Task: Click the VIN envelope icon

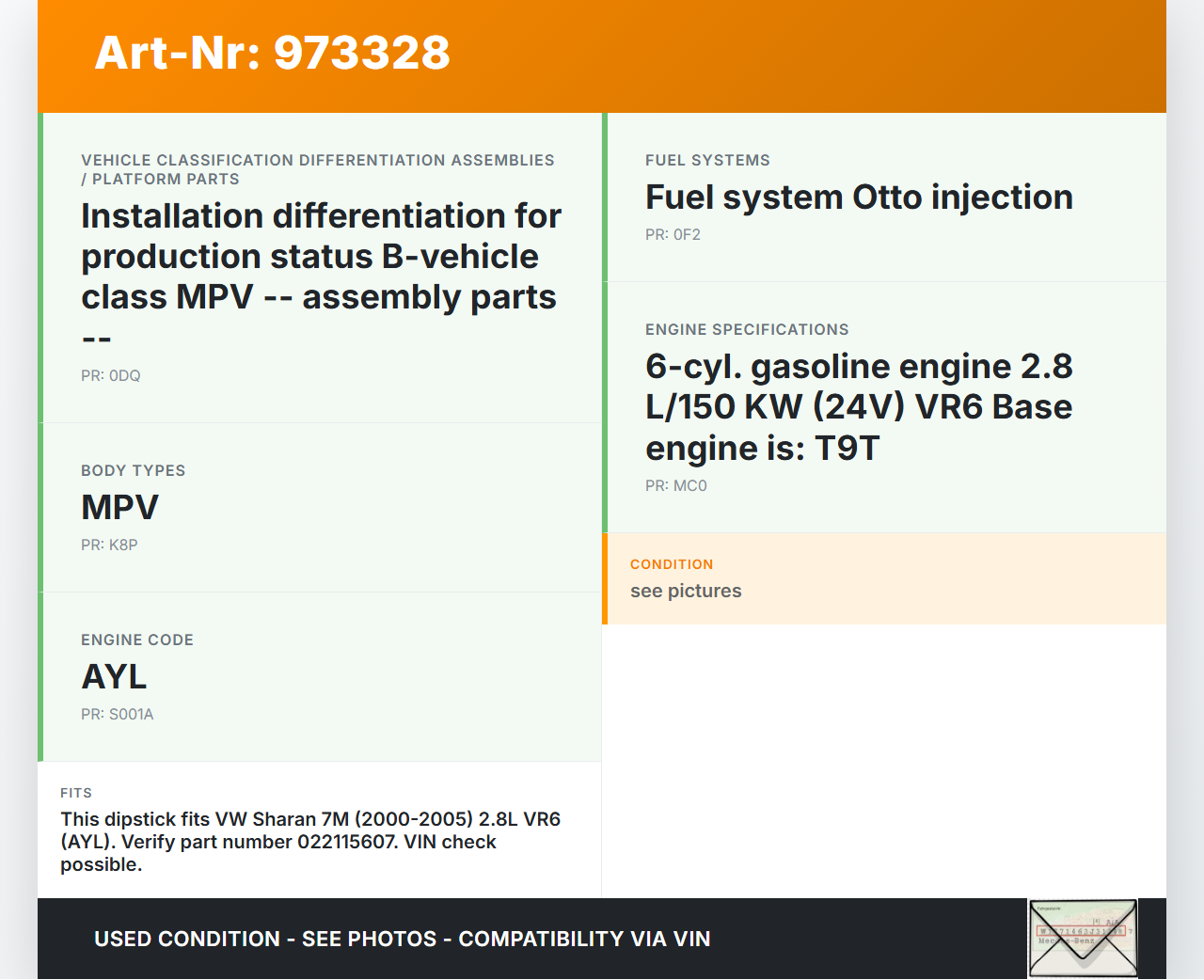Action: [1083, 938]
